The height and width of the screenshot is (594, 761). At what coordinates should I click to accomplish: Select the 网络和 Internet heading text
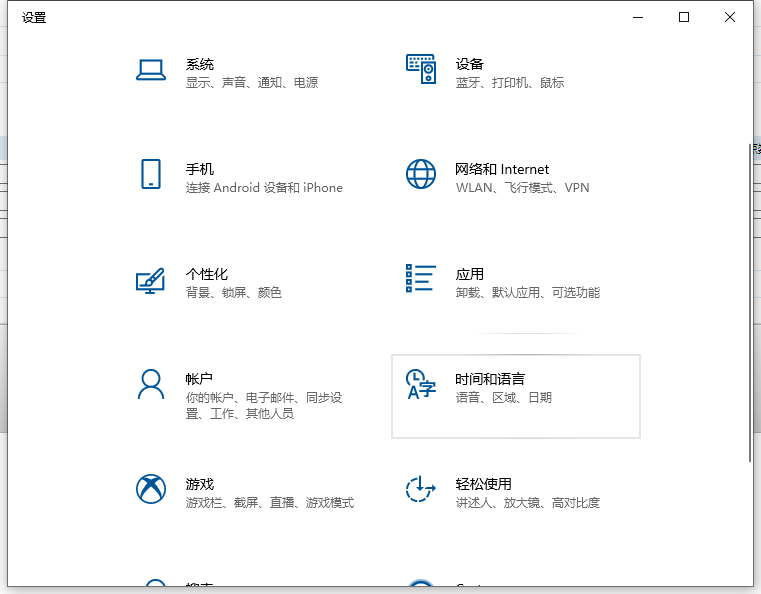pos(502,169)
